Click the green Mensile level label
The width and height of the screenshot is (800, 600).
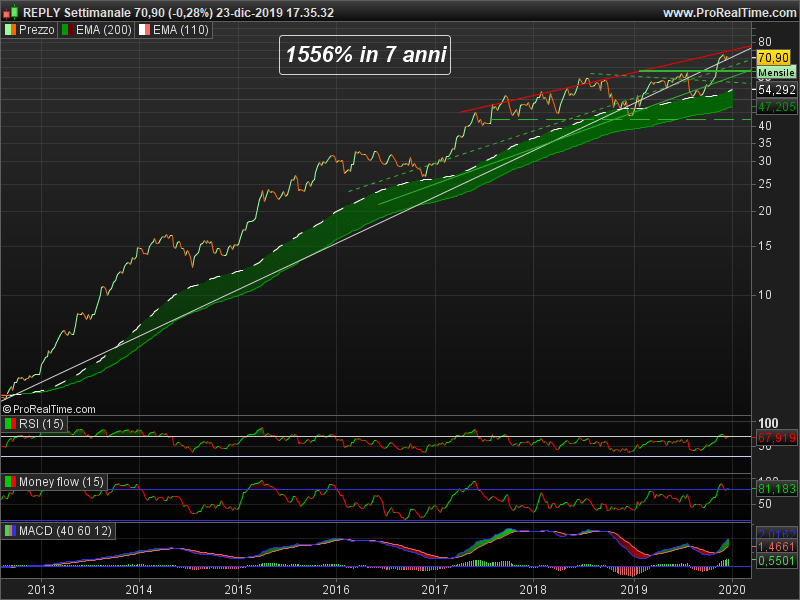777,74
